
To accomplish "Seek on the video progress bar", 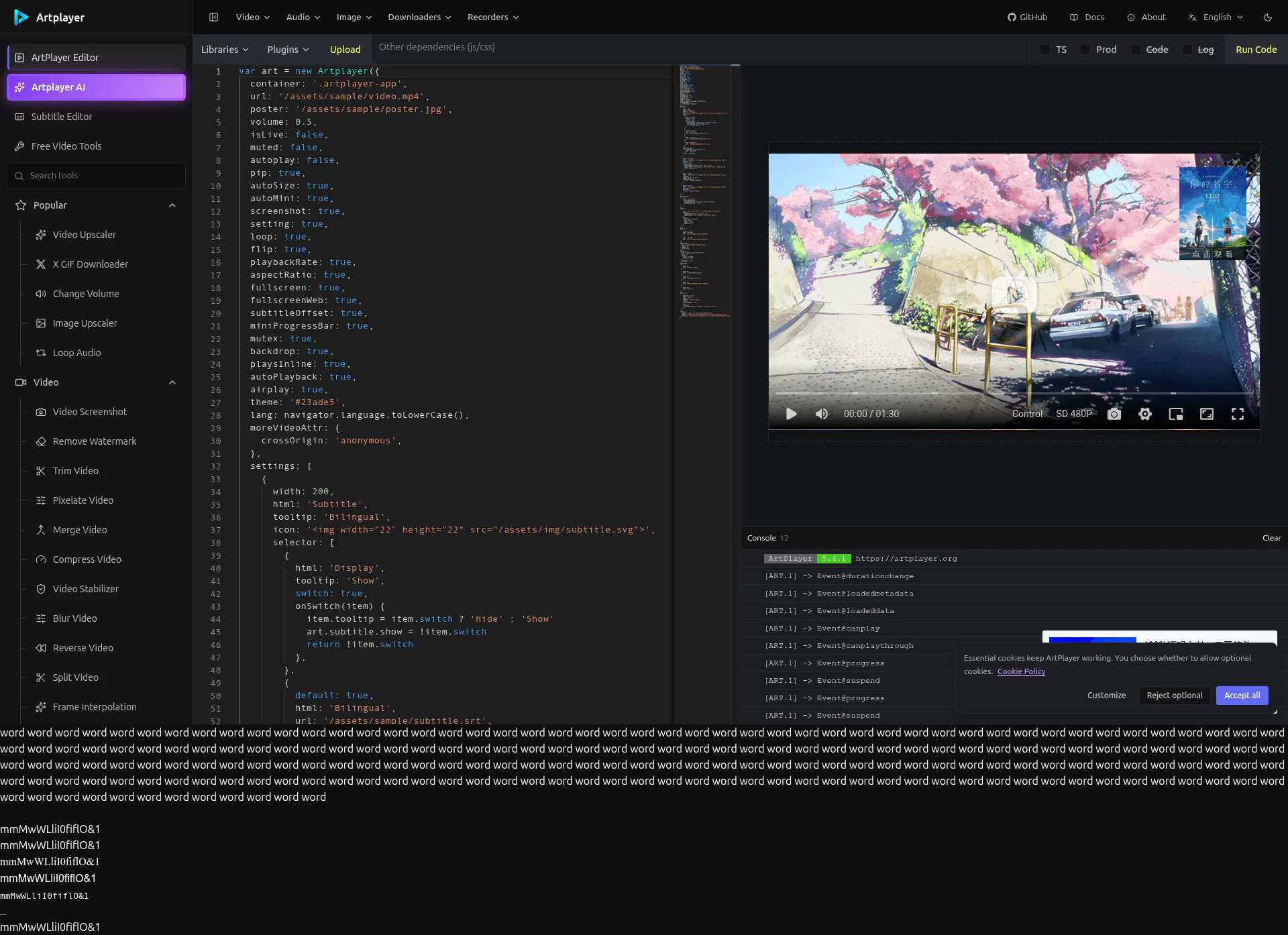I will coord(1014,393).
